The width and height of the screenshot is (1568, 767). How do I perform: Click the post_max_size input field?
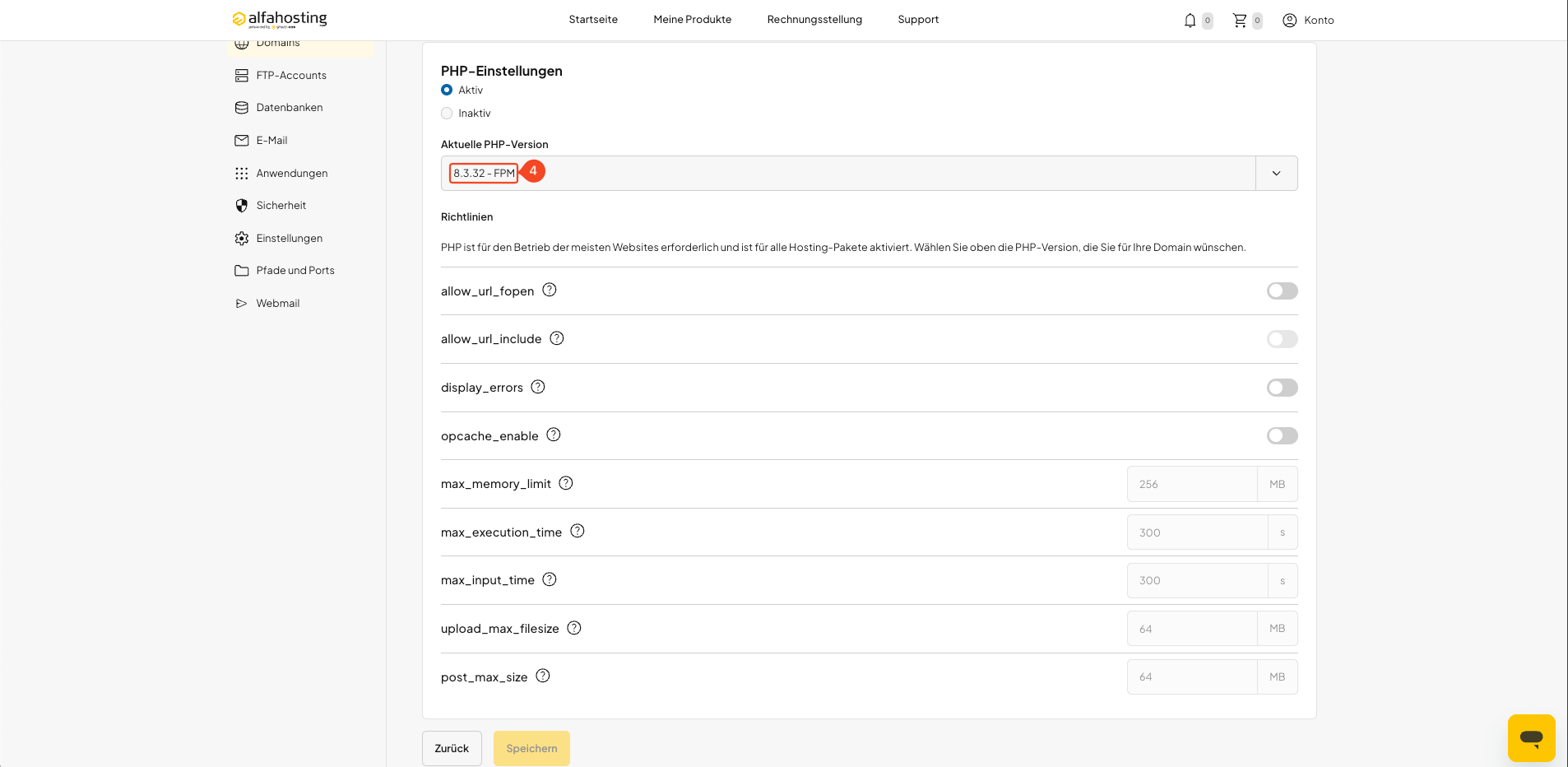[x=1192, y=676]
